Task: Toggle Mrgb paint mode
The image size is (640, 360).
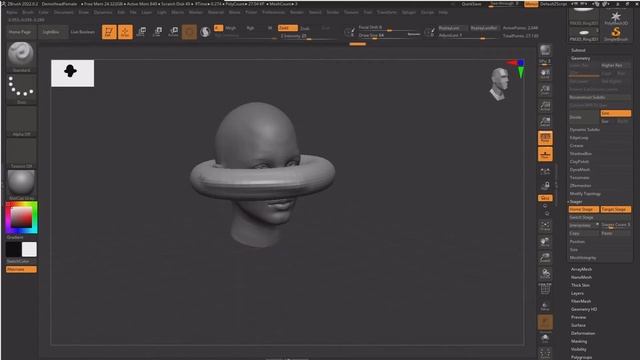Action: pos(231,28)
